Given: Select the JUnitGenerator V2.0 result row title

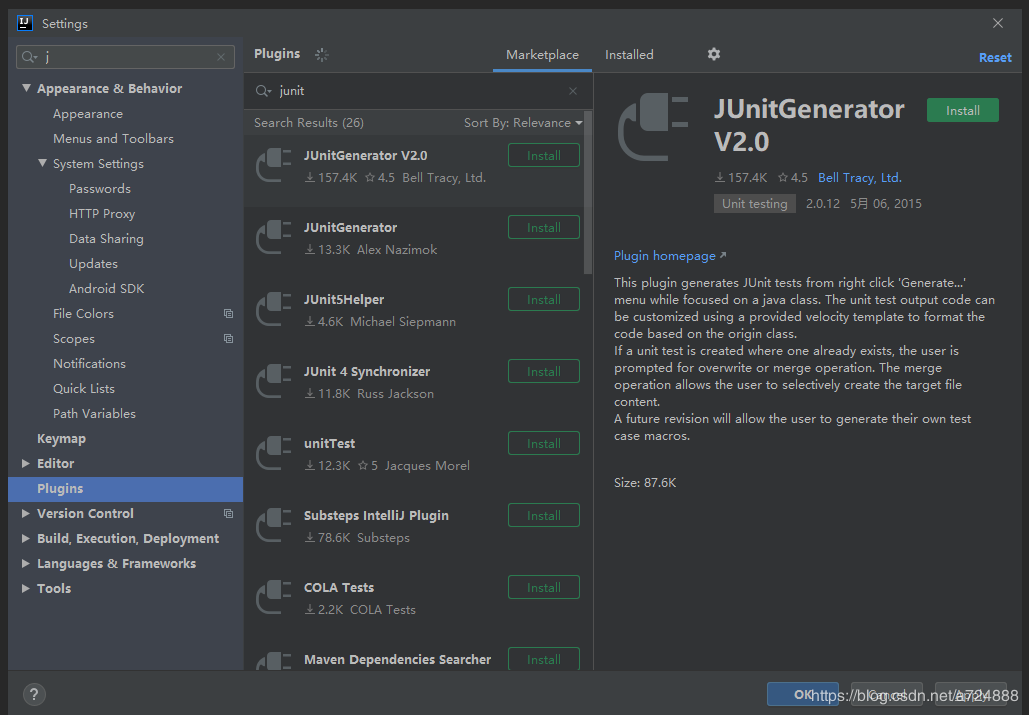Looking at the screenshot, I should tap(366, 155).
